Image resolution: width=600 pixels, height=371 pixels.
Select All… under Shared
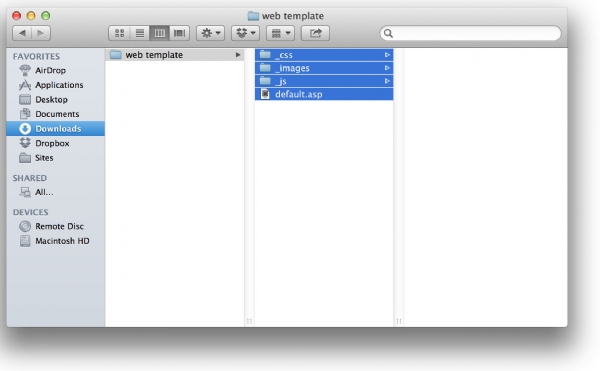[x=55, y=192]
